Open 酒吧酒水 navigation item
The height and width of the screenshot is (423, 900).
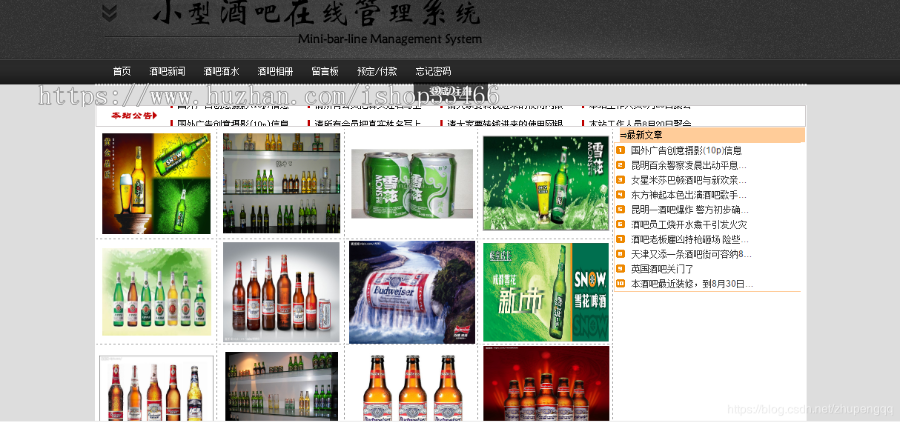tap(221, 72)
